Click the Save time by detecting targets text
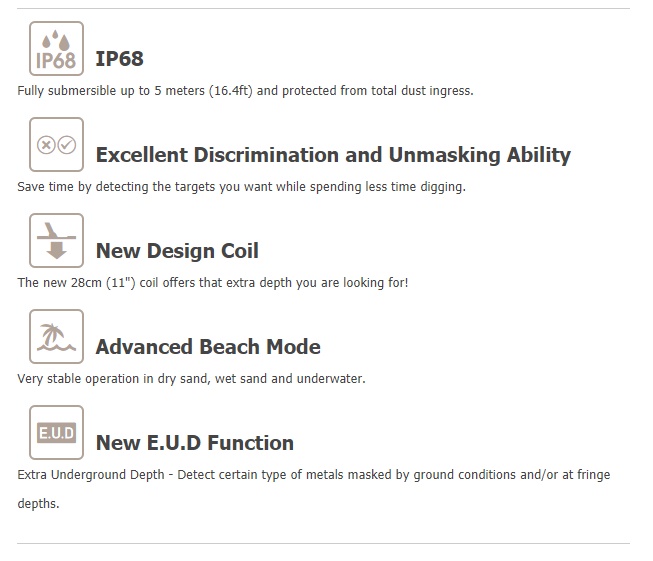This screenshot has height=561, width=653. [242, 187]
